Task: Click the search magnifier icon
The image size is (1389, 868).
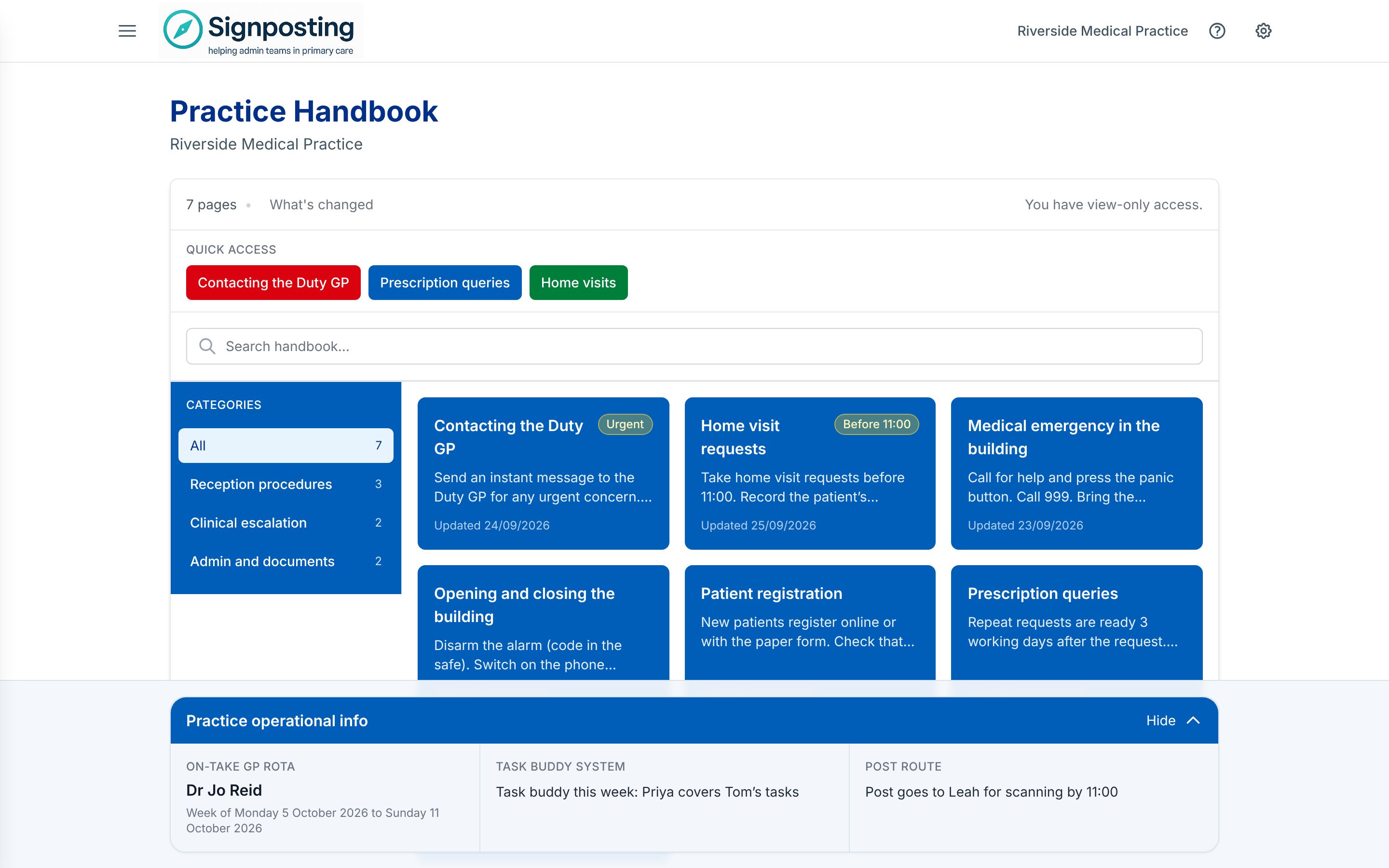Action: pyautogui.click(x=207, y=346)
